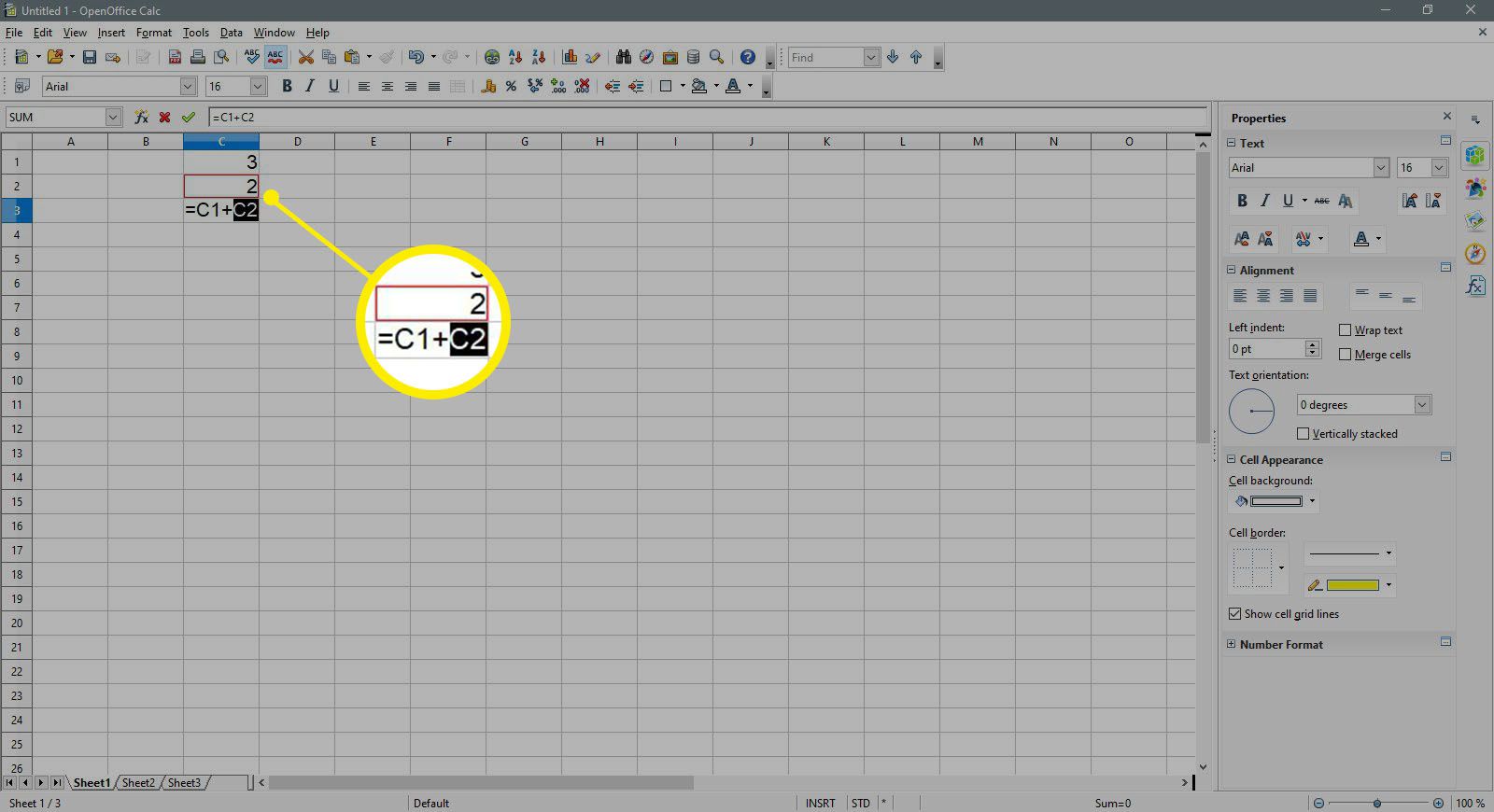Open toolbar Font Name dropdown

[x=188, y=87]
